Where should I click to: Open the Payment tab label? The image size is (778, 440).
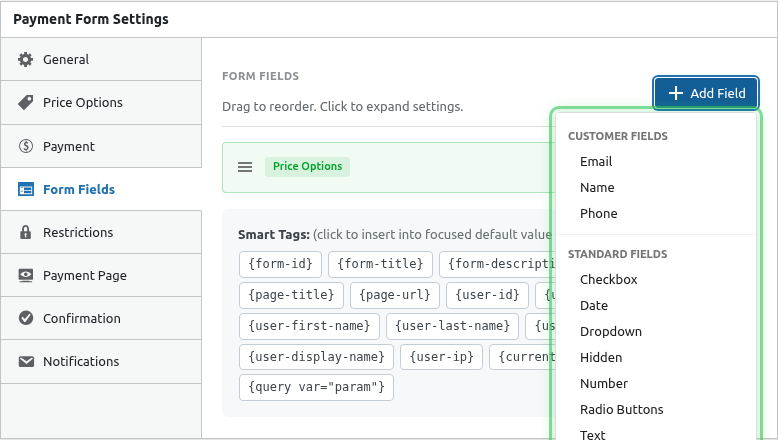(68, 146)
